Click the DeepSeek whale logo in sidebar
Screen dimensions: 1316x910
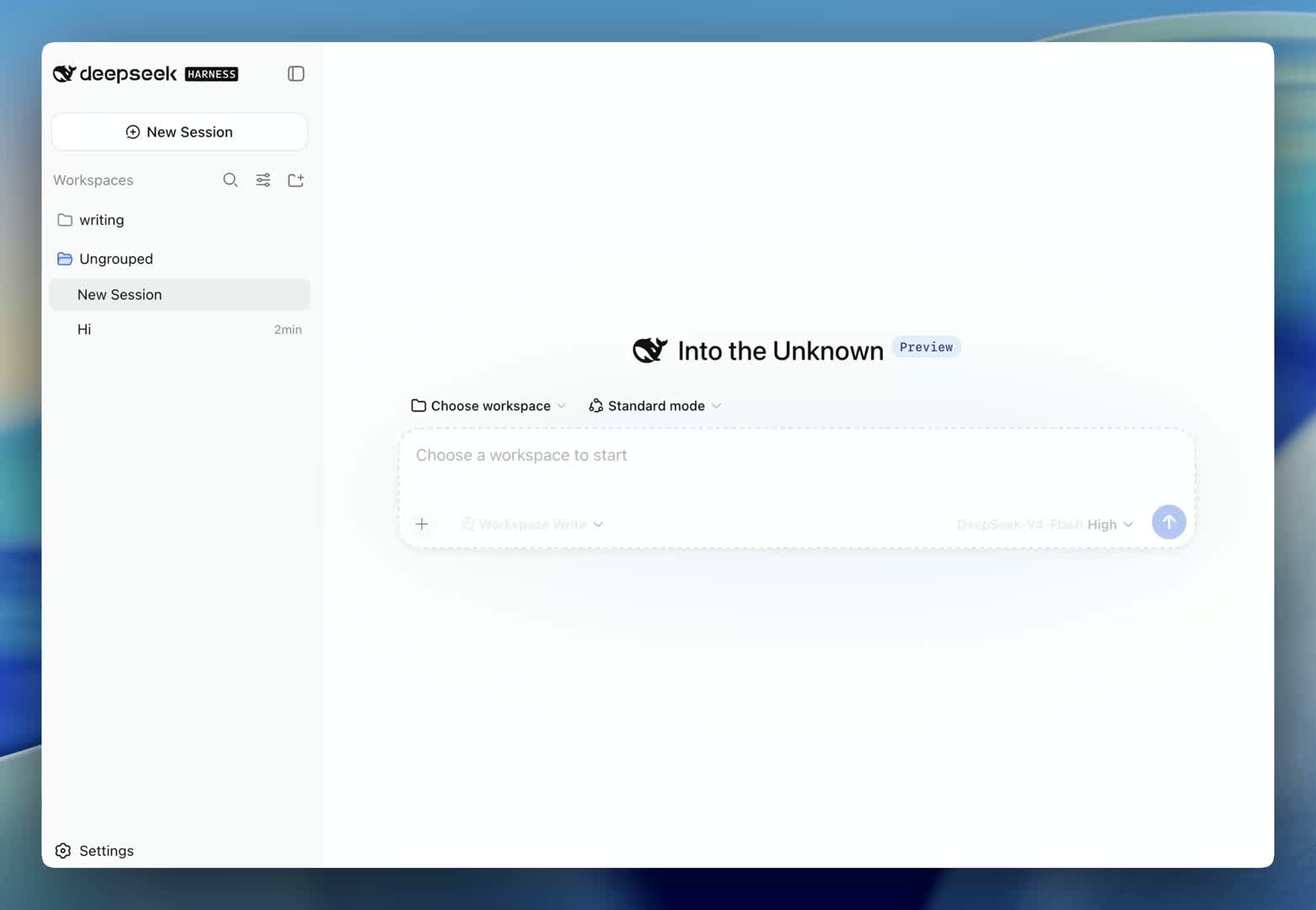[x=65, y=74]
